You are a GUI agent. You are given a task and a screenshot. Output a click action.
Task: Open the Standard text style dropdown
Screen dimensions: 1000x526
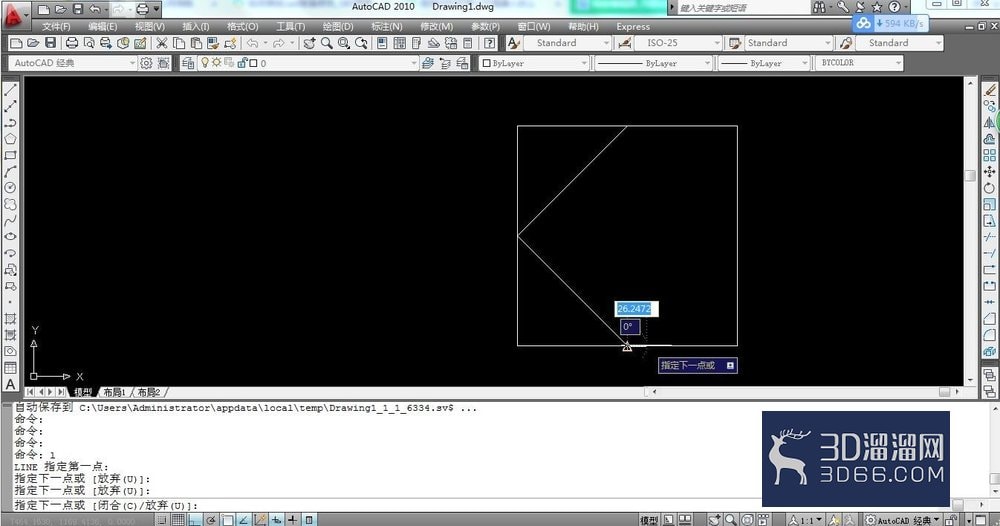click(567, 43)
